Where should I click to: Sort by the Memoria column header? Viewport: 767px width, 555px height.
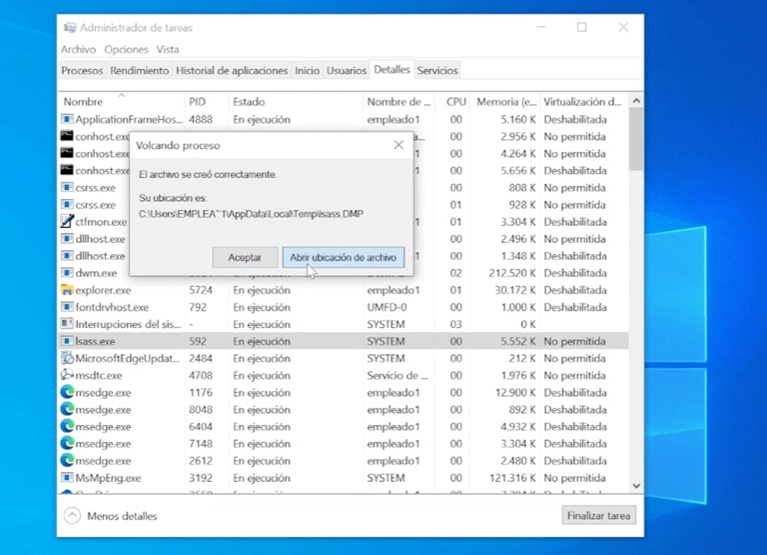pyautogui.click(x=505, y=102)
